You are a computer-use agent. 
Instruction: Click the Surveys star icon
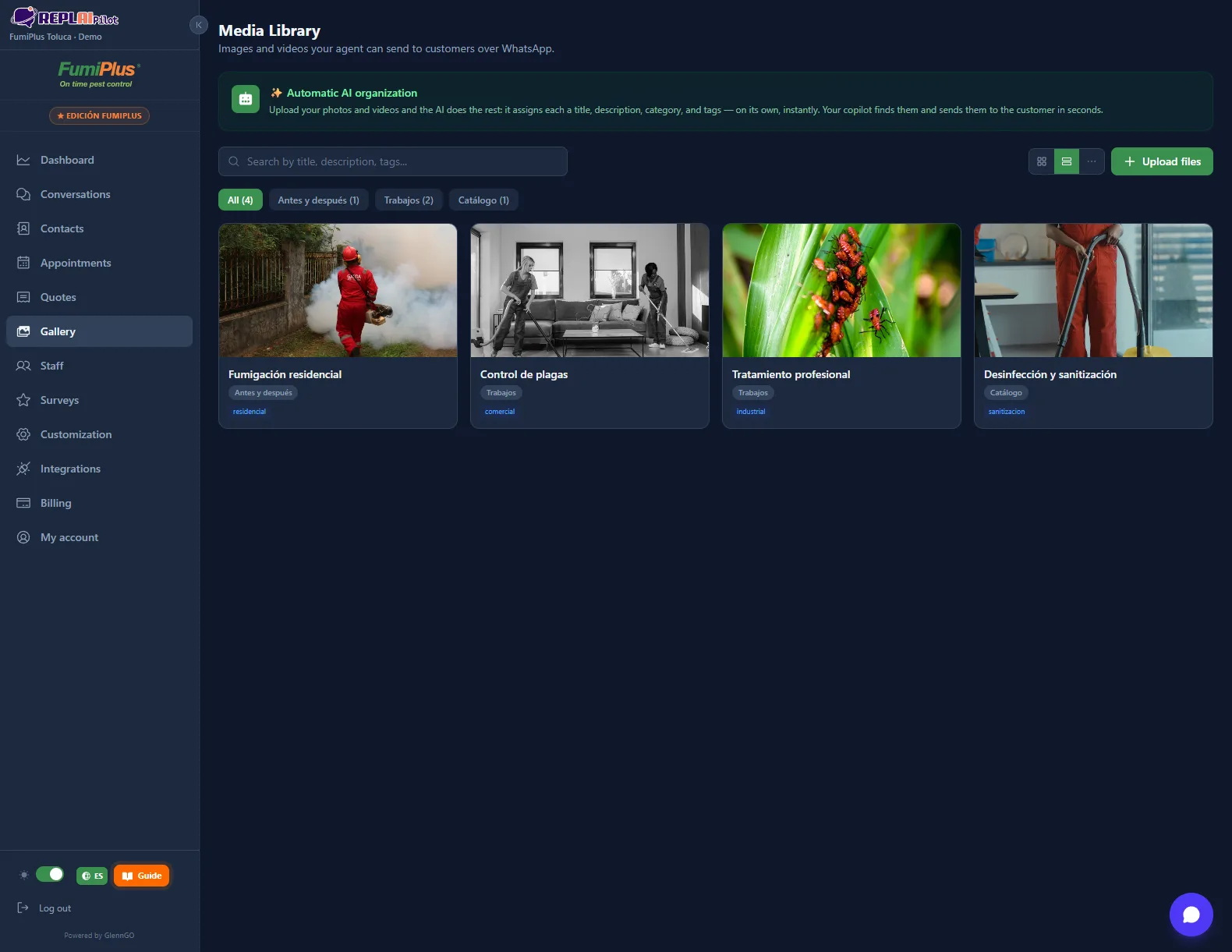(23, 400)
